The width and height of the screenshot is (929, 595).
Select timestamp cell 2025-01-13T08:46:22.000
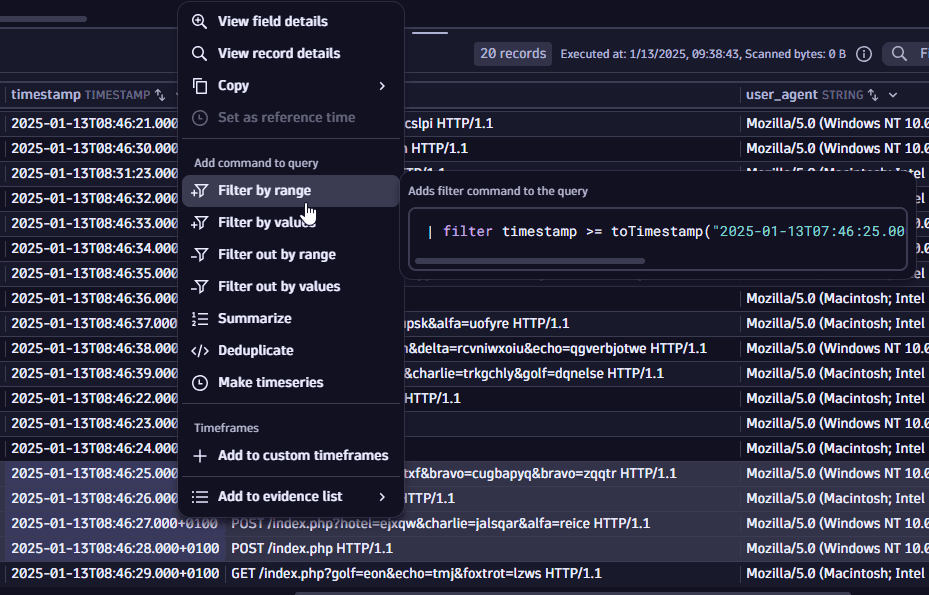[x=94, y=398]
